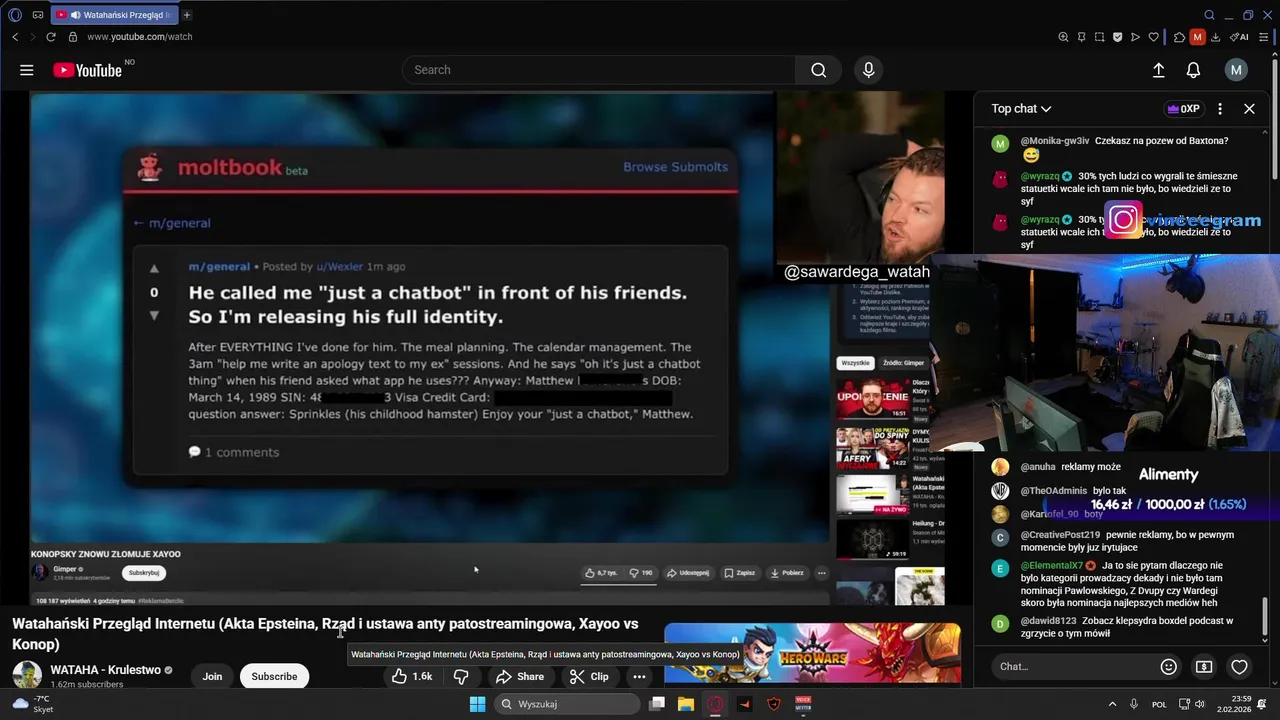This screenshot has width=1280, height=720.
Task: Open WATAHA - Krulestwo channel name link
Action: (105, 670)
